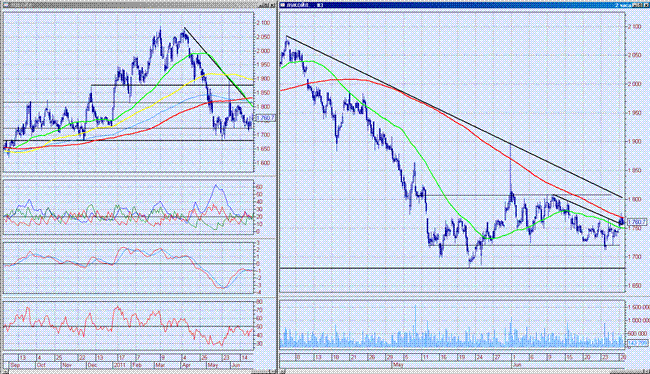Image resolution: width=650 pixels, height=374 pixels.
Task: Click the '2 часа' timeframe label in right title bar
Action: [x=623, y=5]
